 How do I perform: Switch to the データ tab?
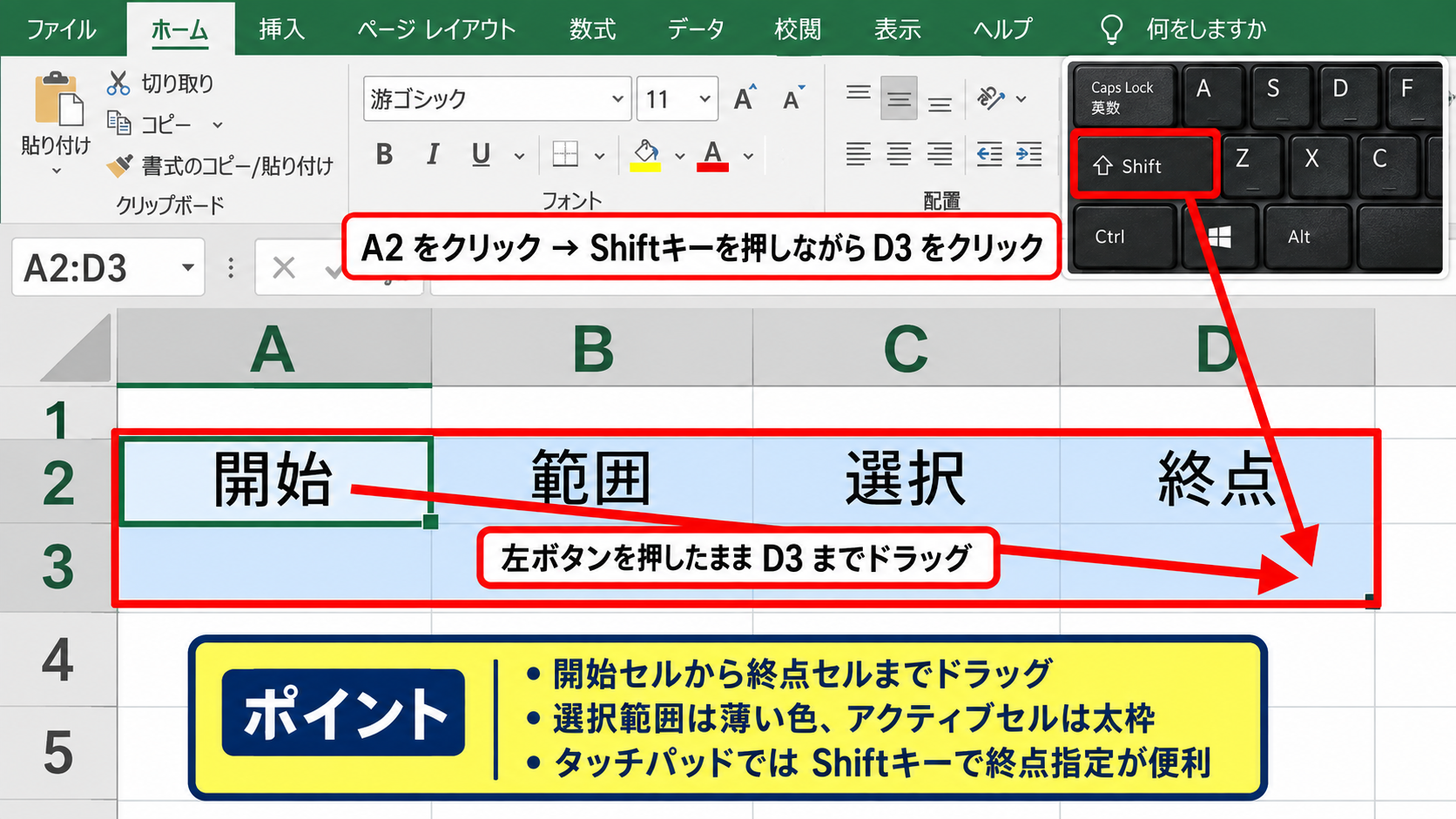(696, 30)
